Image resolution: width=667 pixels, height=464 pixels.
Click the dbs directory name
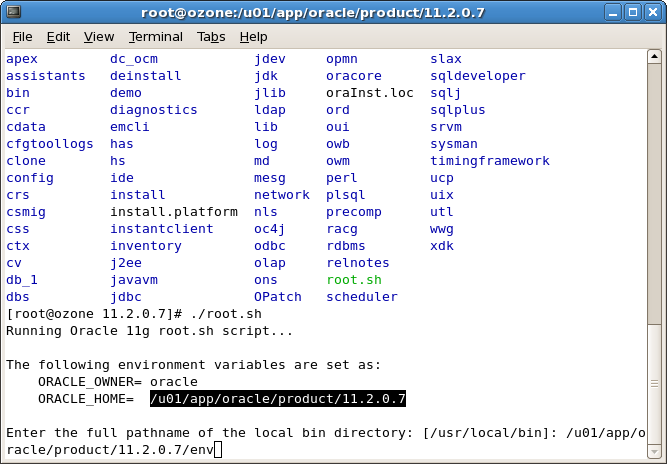point(18,297)
